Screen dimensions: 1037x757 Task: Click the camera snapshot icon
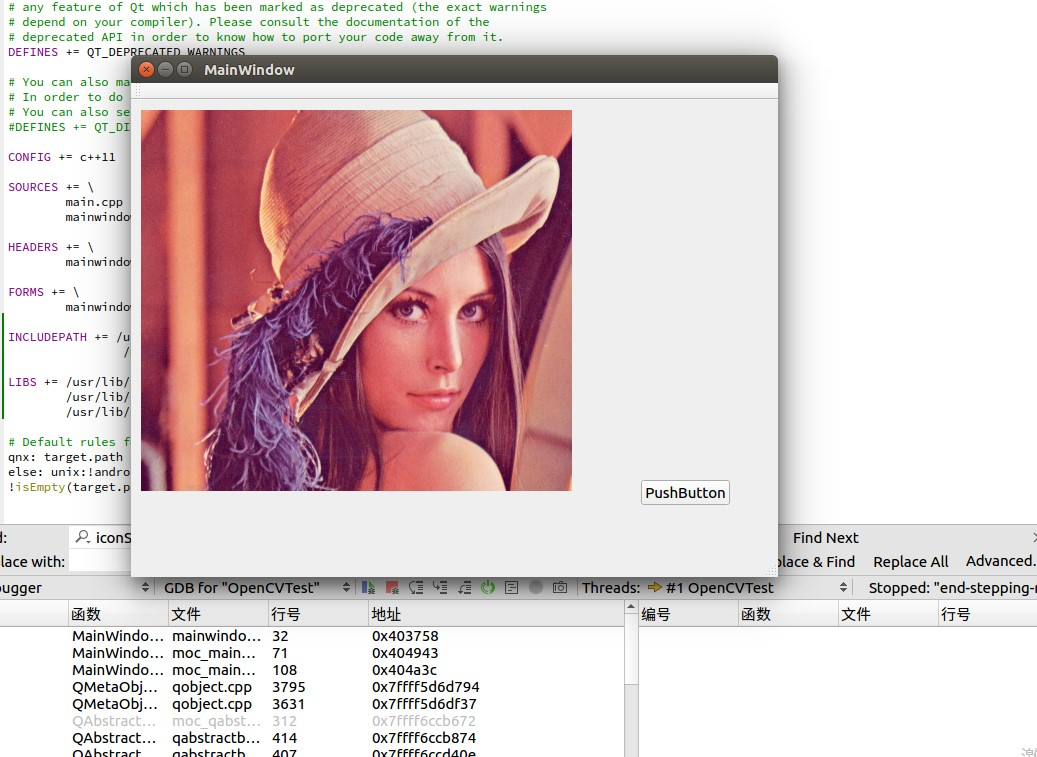(x=560, y=587)
